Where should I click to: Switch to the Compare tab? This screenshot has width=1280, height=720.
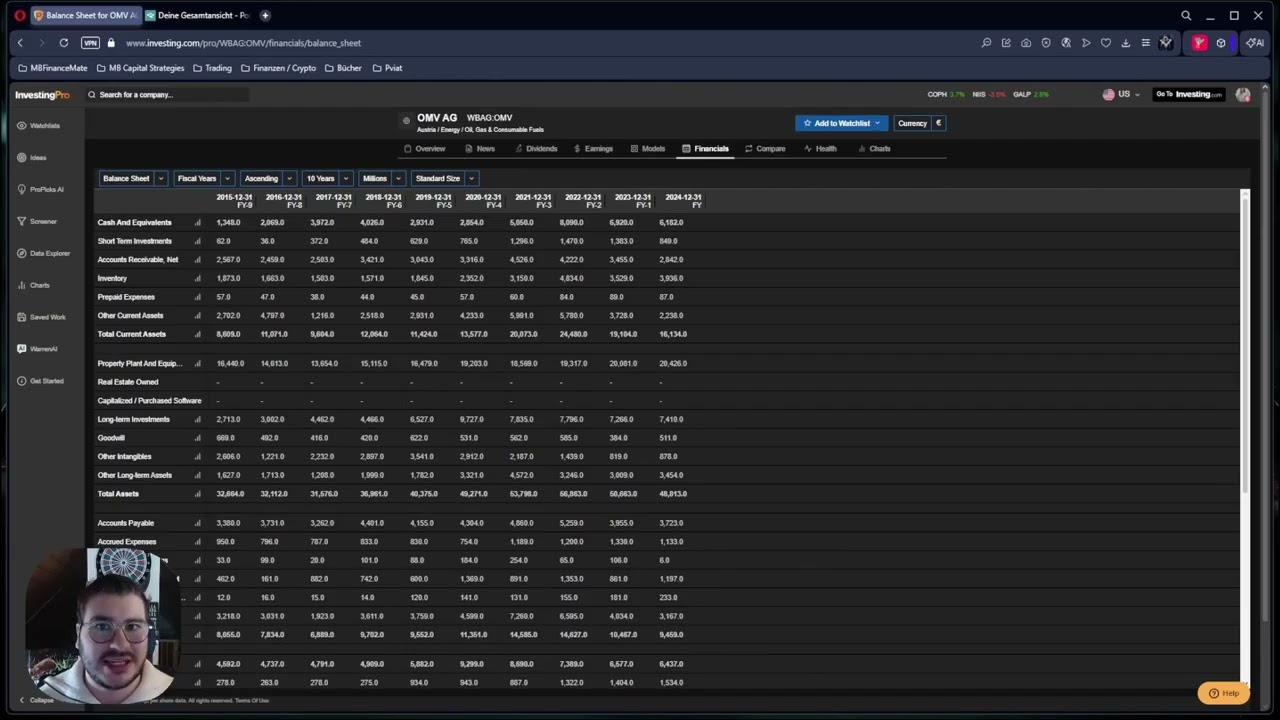point(765,149)
